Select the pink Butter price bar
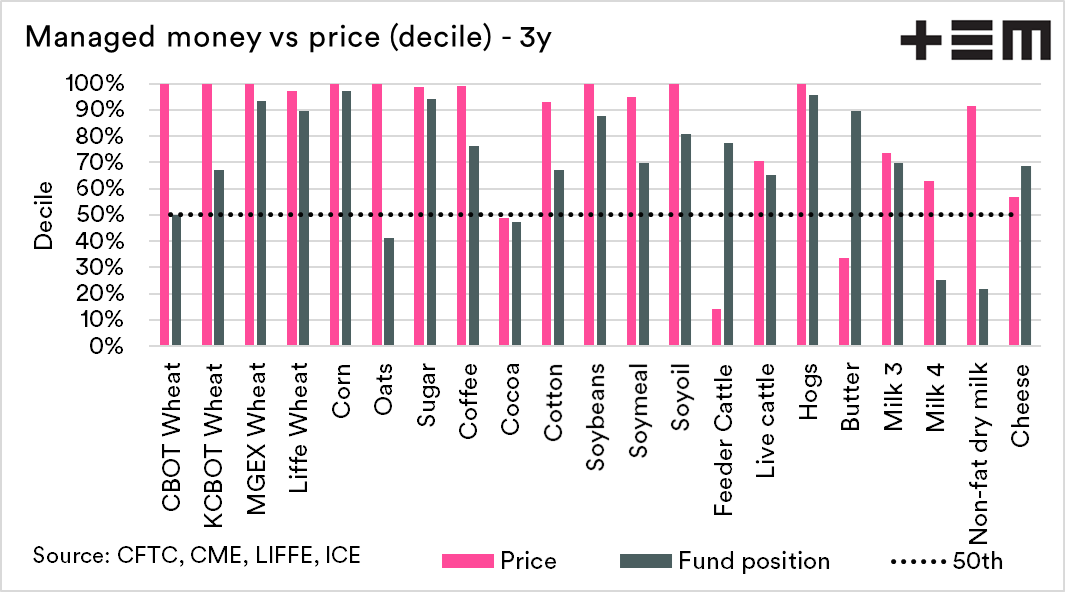This screenshot has width=1065, height=592. 844,302
